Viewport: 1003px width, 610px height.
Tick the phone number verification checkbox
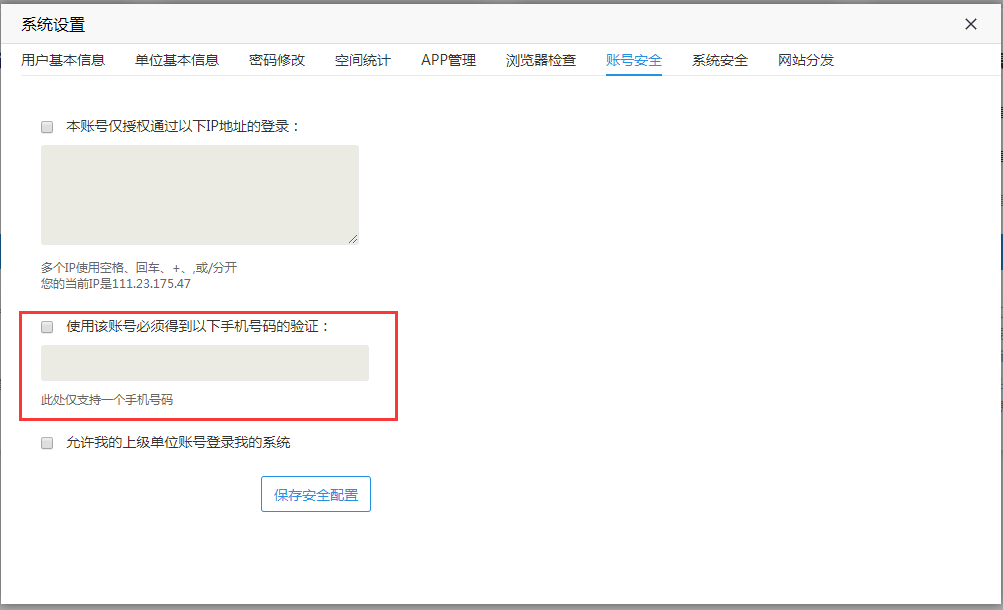coord(47,327)
